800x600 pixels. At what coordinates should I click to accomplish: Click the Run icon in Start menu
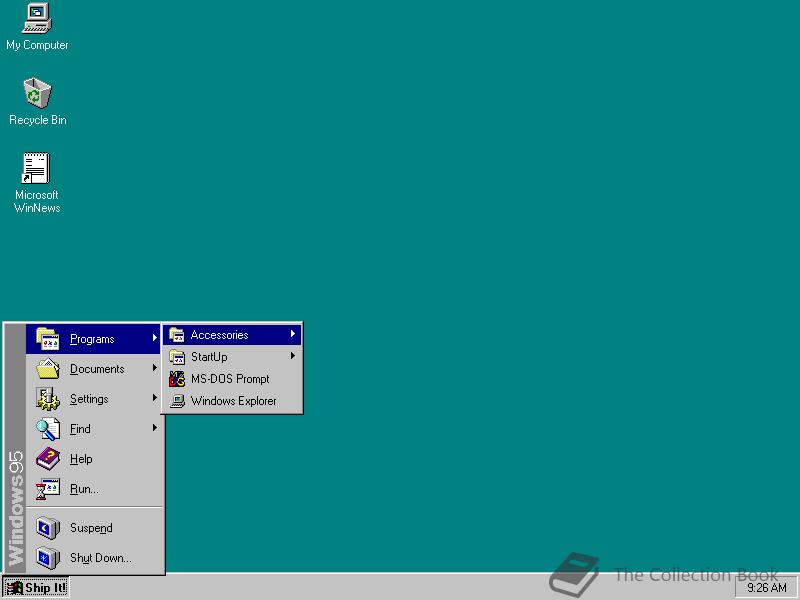click(47, 489)
